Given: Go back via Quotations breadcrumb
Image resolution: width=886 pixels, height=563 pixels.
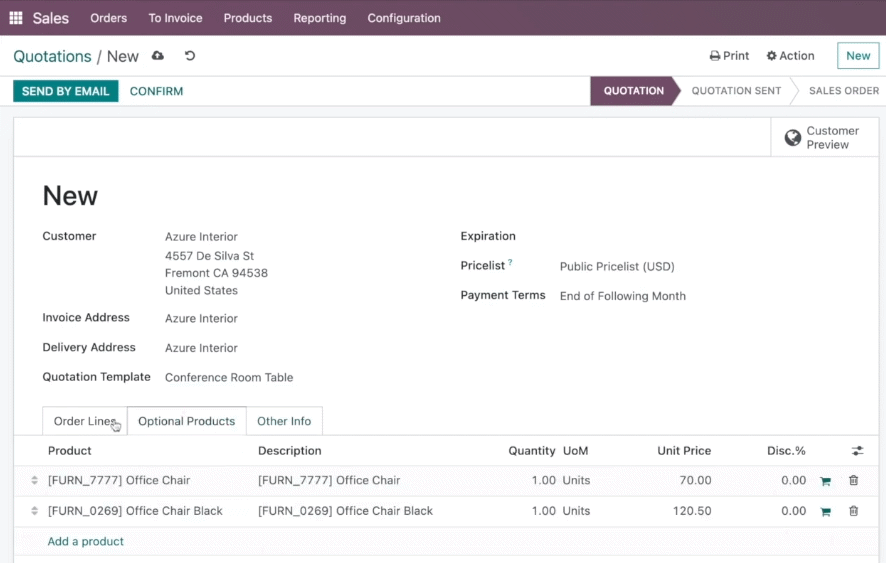Looking at the screenshot, I should [52, 57].
